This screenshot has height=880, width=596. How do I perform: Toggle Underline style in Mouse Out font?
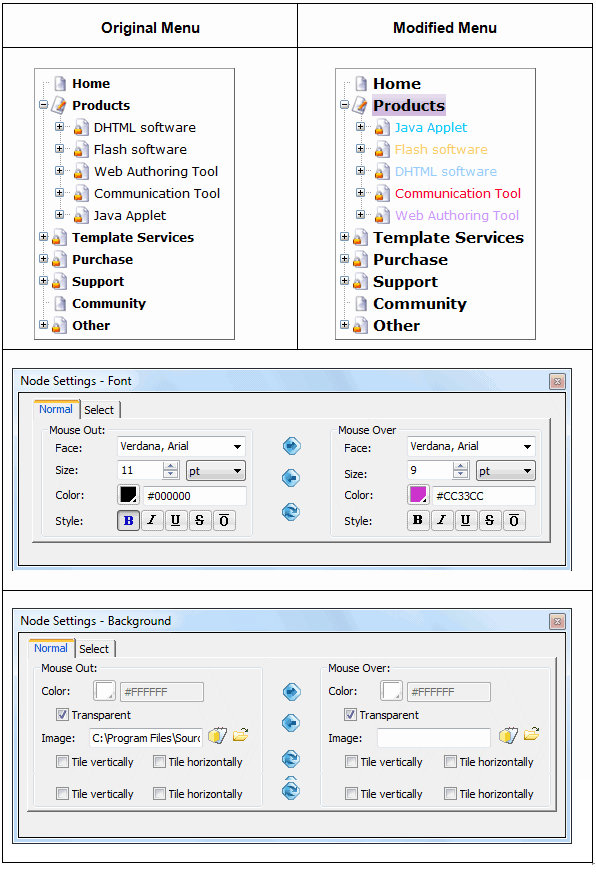(x=176, y=520)
